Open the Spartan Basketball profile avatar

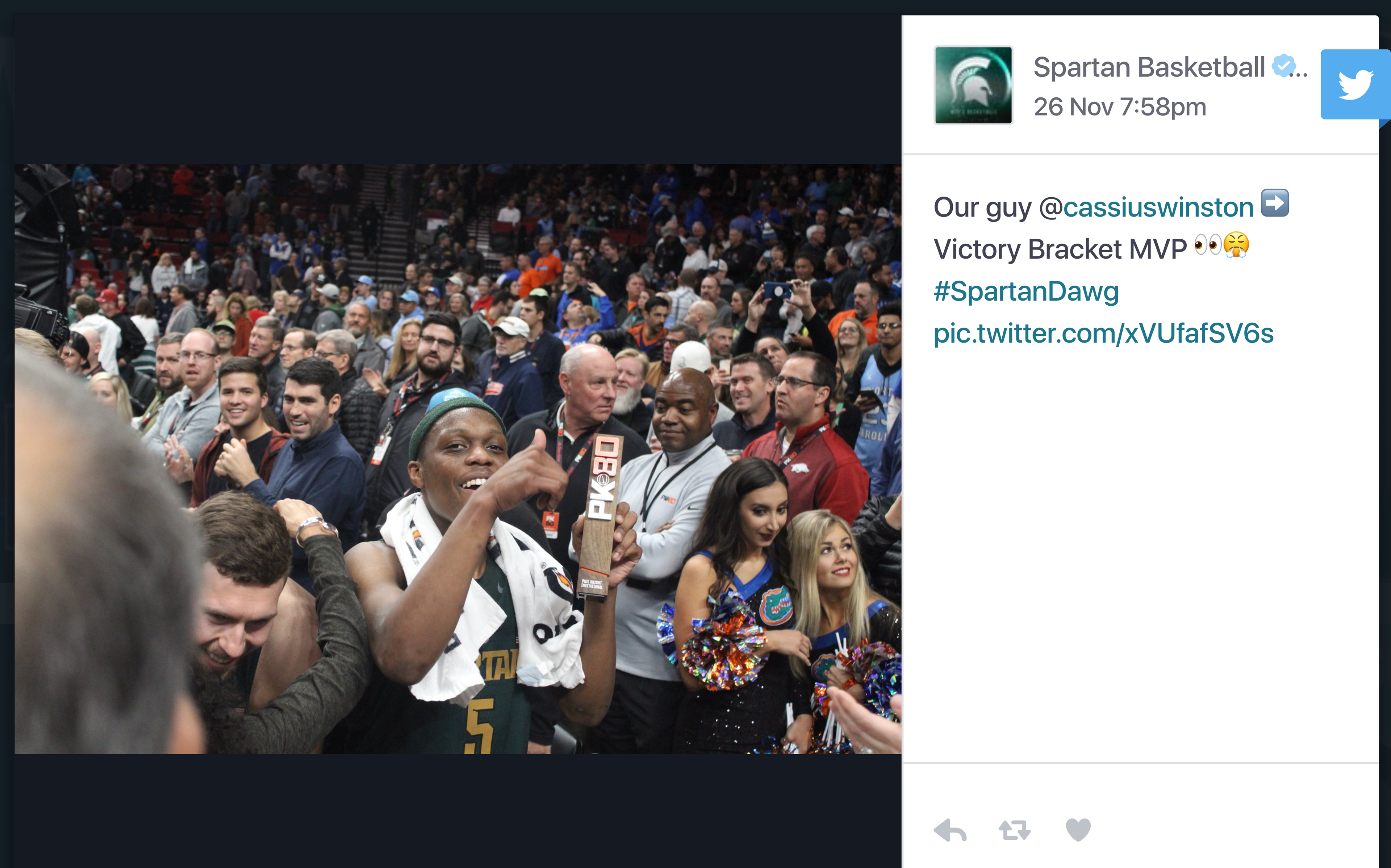(x=973, y=85)
